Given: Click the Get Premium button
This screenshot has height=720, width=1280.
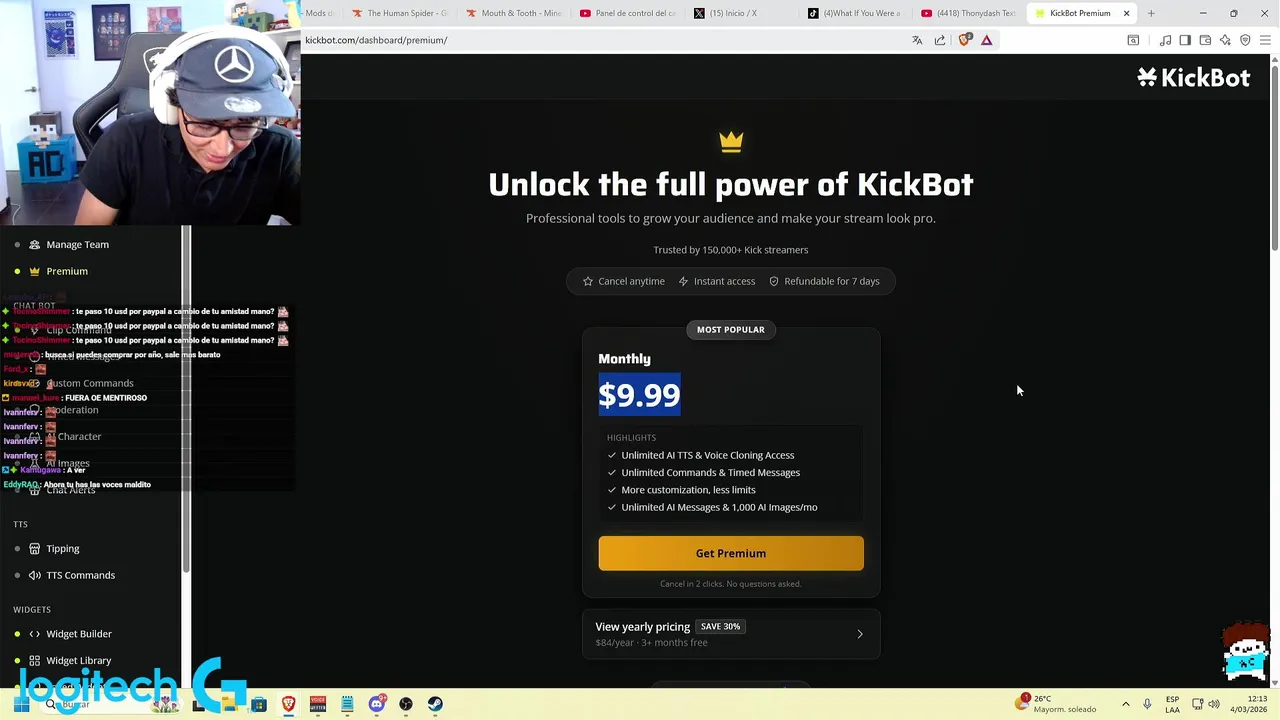Looking at the screenshot, I should click(x=731, y=553).
